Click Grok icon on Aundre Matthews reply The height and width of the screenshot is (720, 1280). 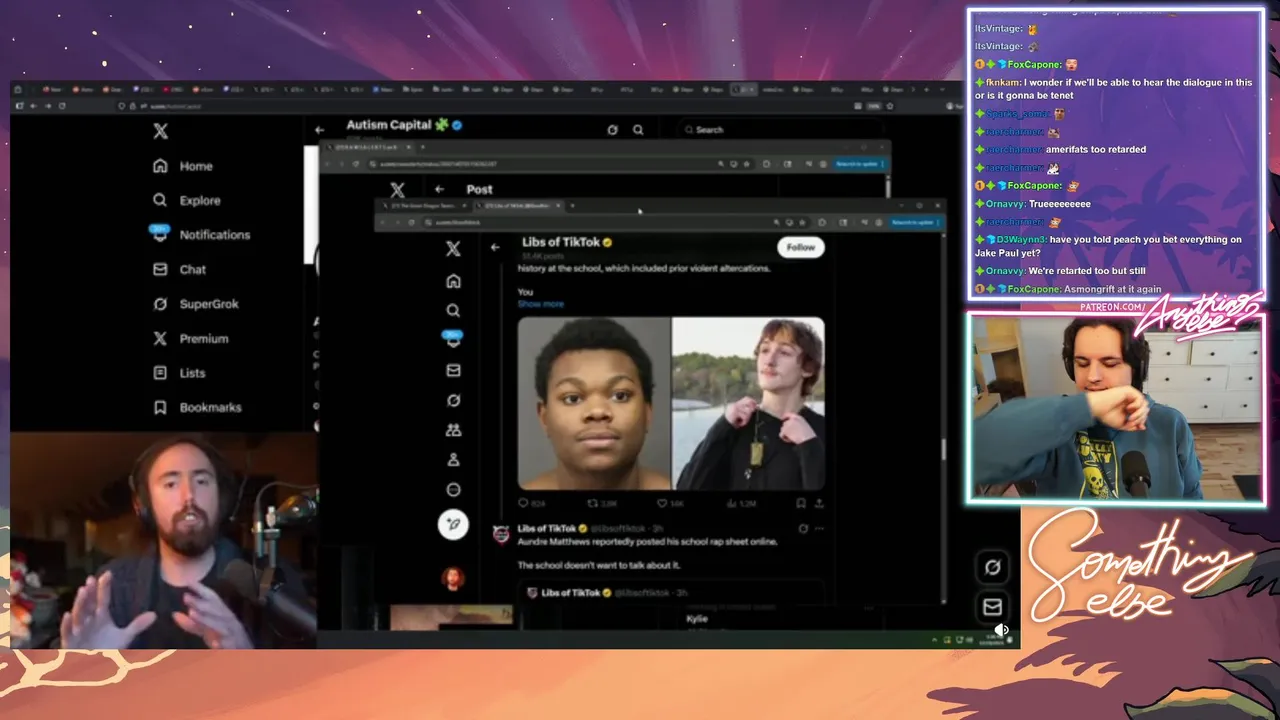[803, 529]
